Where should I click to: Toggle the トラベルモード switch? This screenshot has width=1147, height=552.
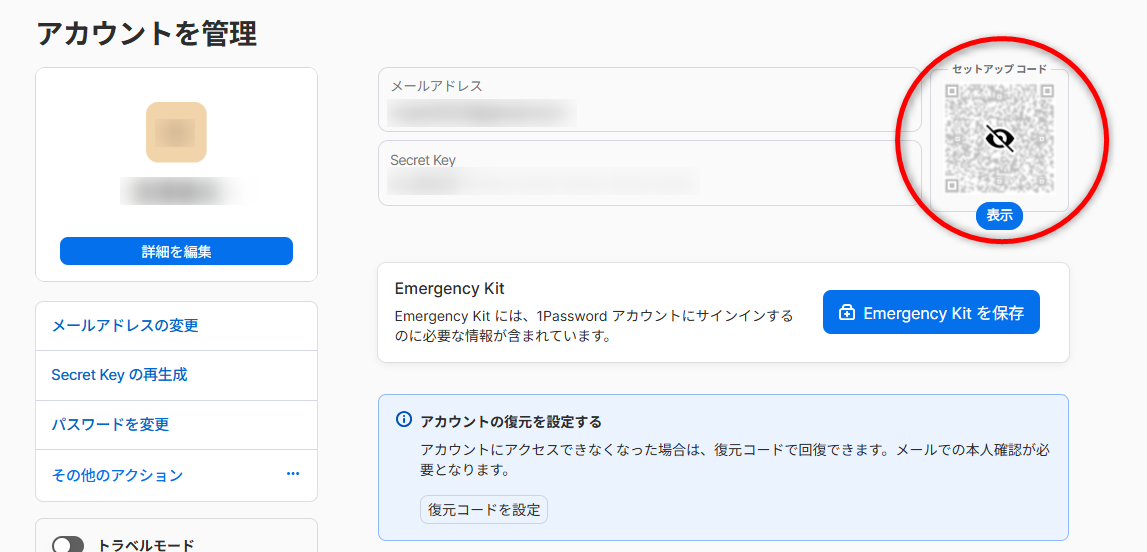click(x=68, y=545)
